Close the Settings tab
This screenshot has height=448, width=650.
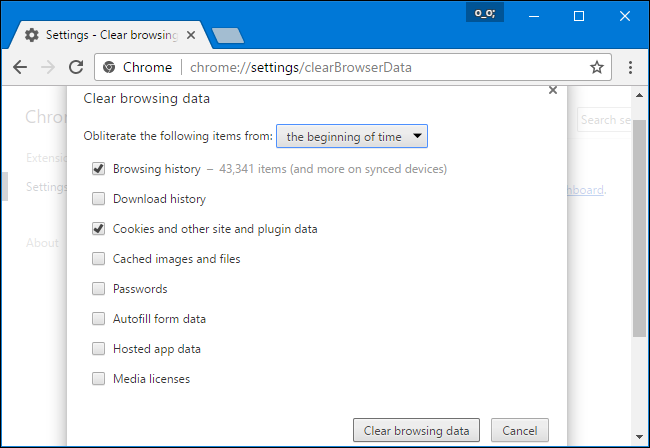(x=193, y=35)
